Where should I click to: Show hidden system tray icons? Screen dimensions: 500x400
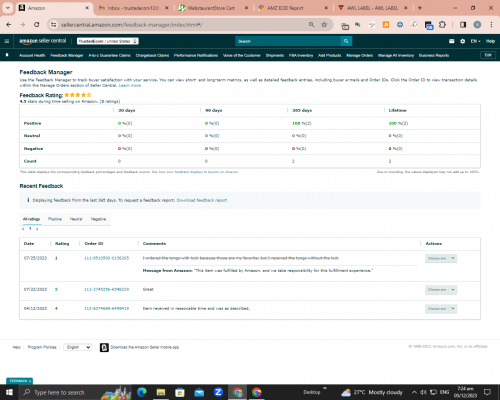click(414, 392)
